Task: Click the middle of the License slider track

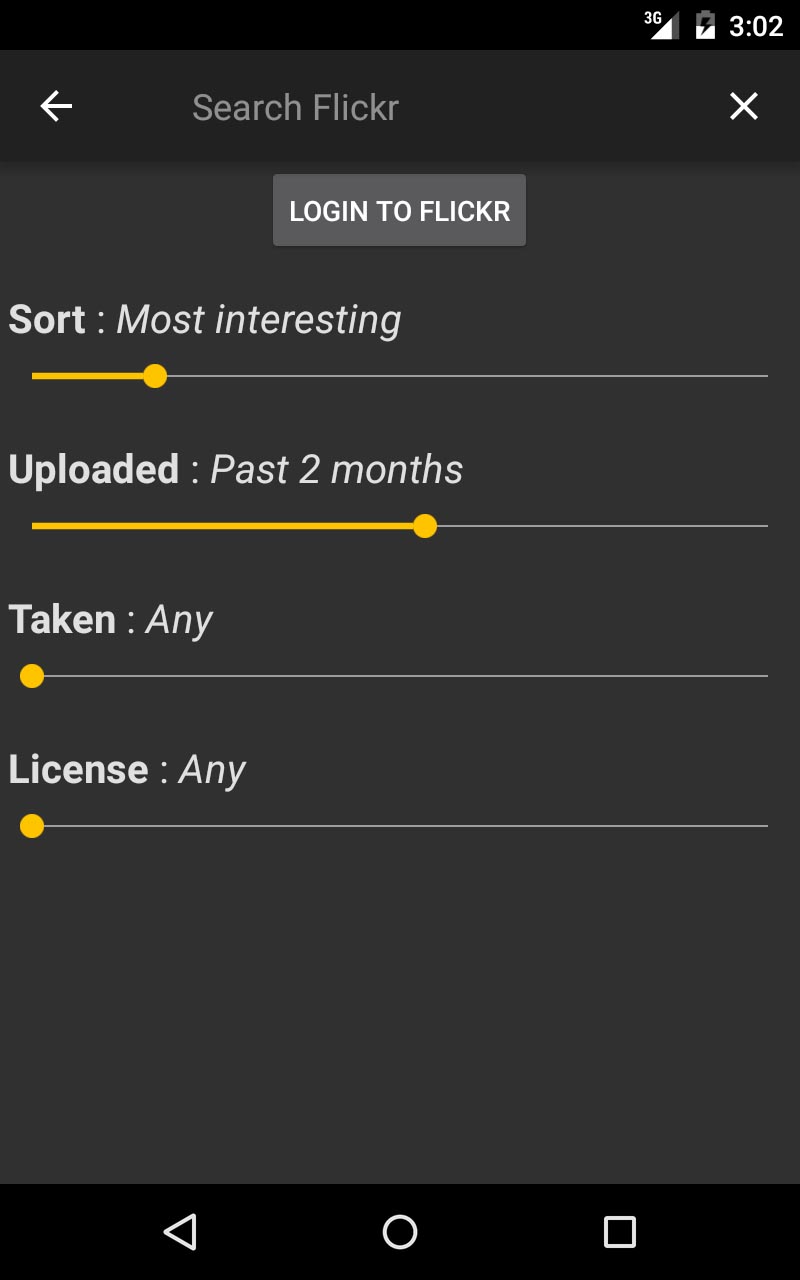Action: click(x=400, y=826)
